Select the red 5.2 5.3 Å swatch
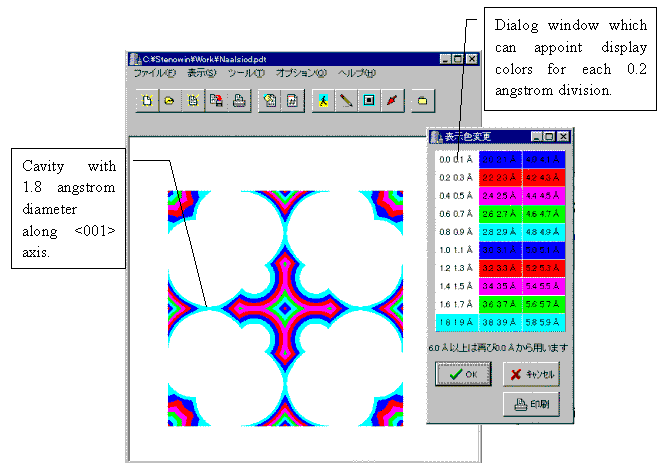Viewport: 671px width, 468px height. point(544,268)
